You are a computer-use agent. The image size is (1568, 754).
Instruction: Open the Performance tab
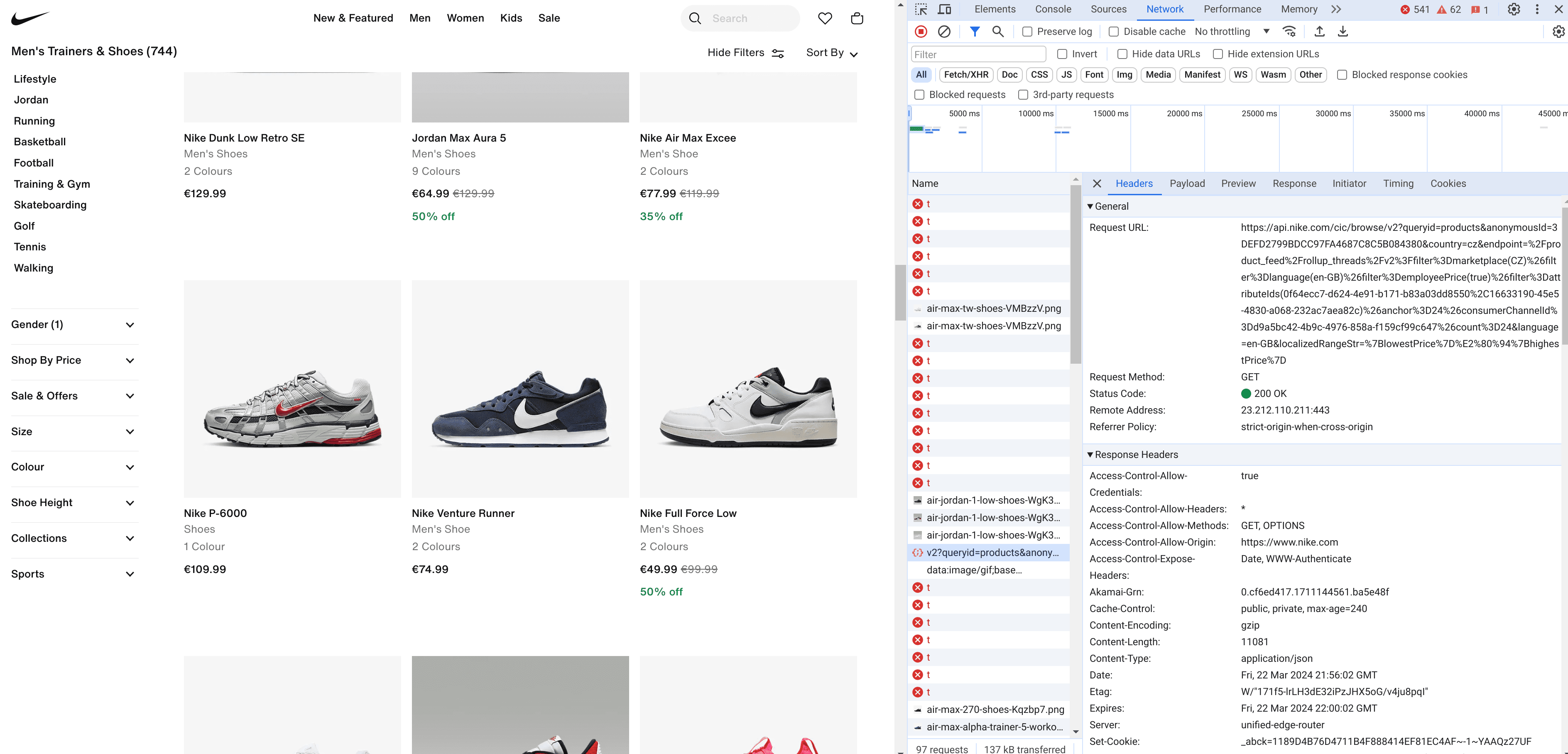(x=1232, y=9)
